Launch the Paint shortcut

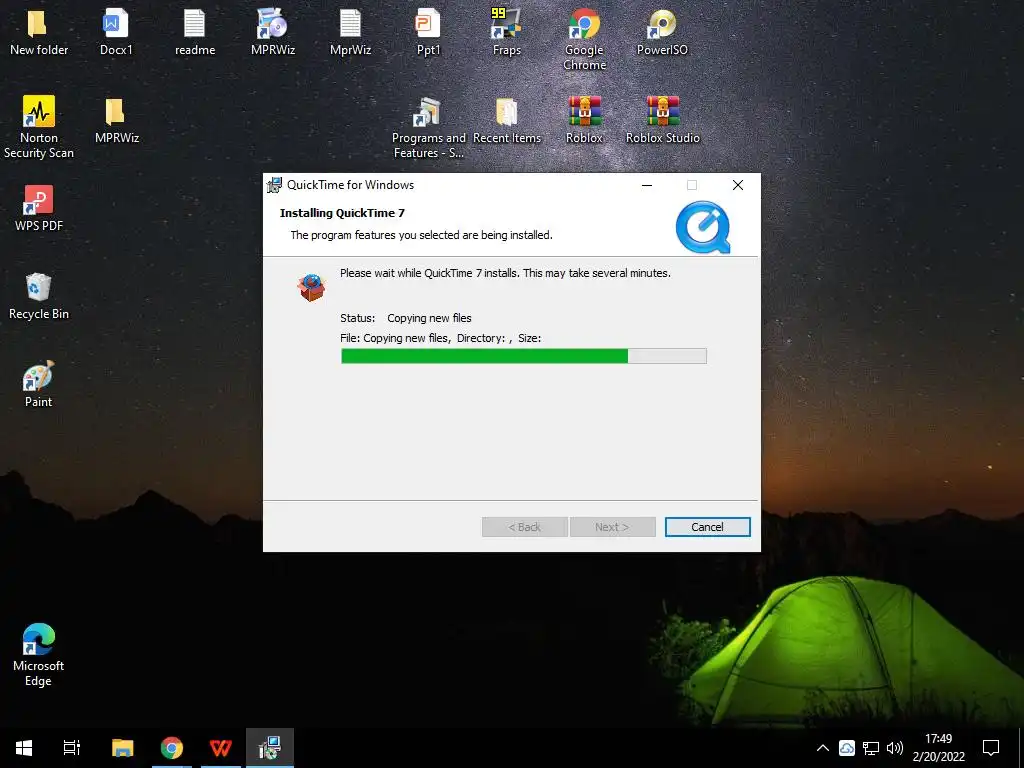point(39,376)
